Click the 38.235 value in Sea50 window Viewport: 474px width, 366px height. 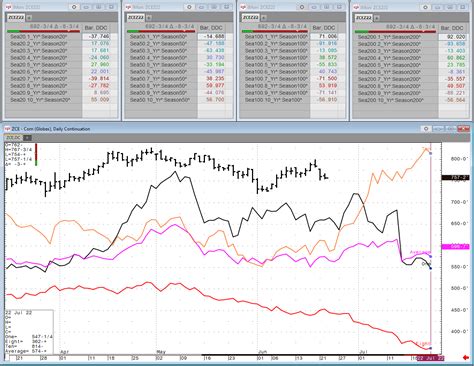(x=215, y=78)
